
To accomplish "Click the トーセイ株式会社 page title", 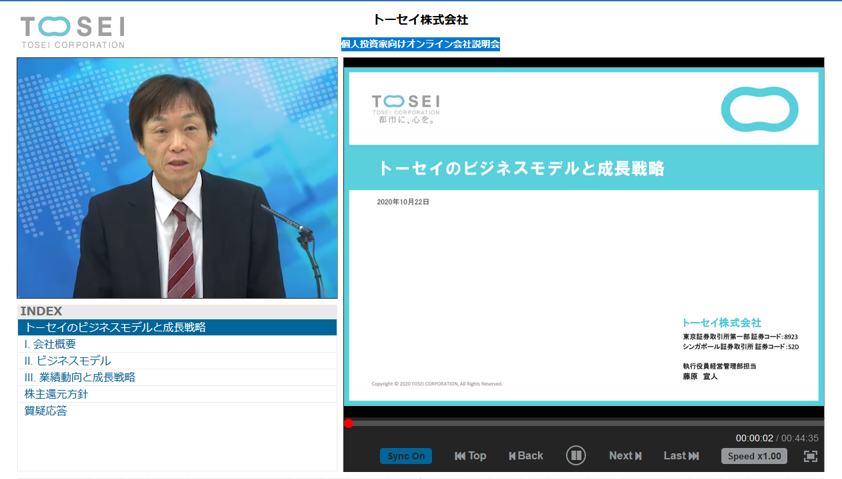I will click(420, 20).
